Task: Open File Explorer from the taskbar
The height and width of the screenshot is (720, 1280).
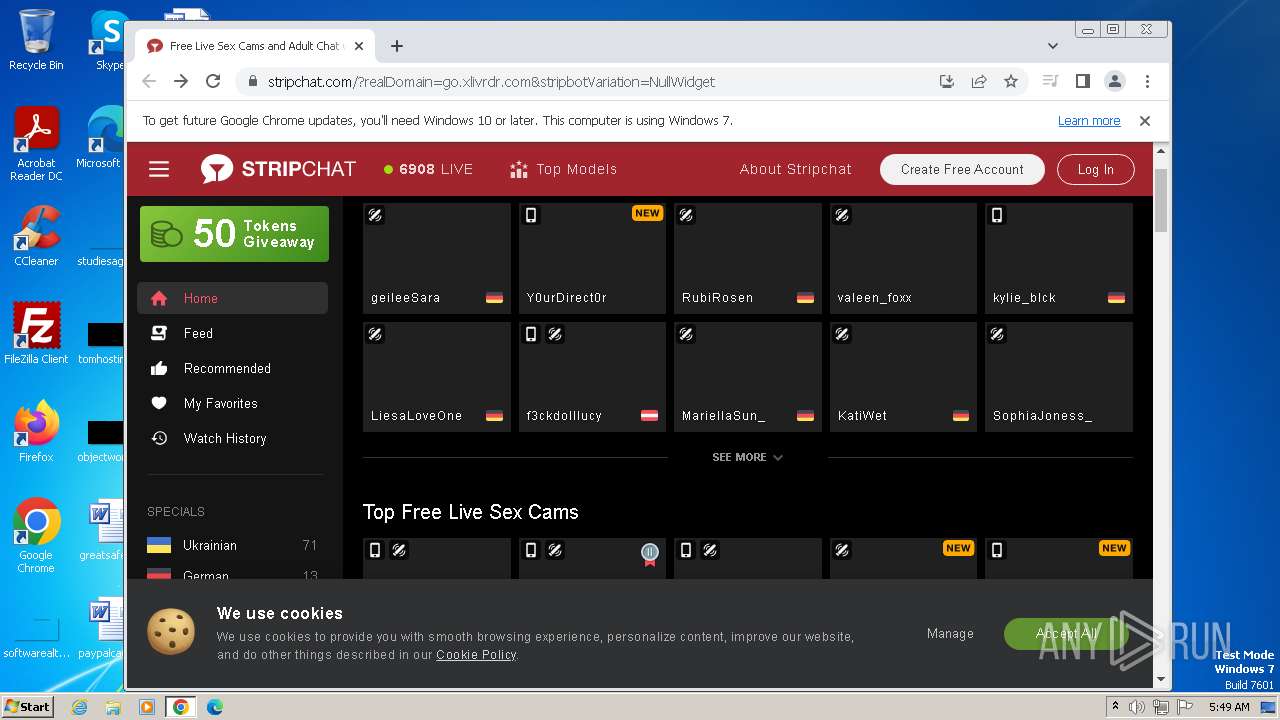Action: (113, 707)
